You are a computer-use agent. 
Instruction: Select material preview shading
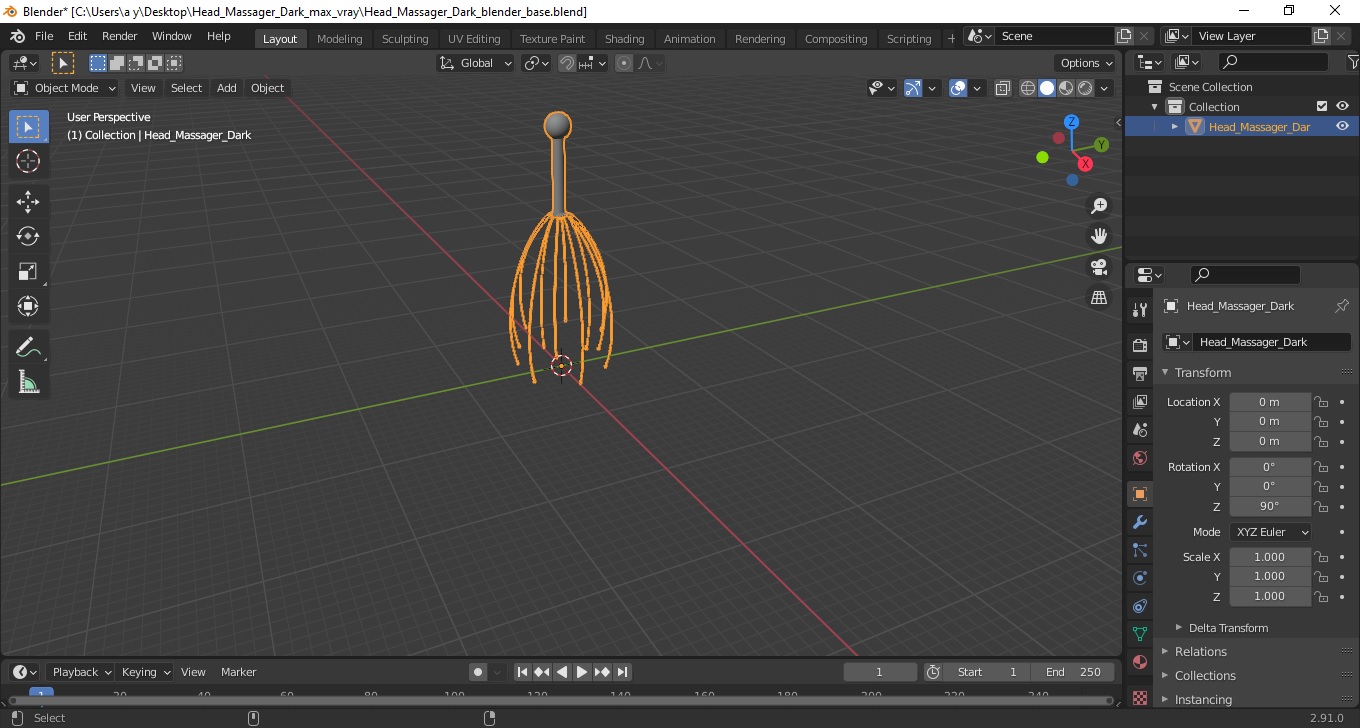click(1066, 88)
